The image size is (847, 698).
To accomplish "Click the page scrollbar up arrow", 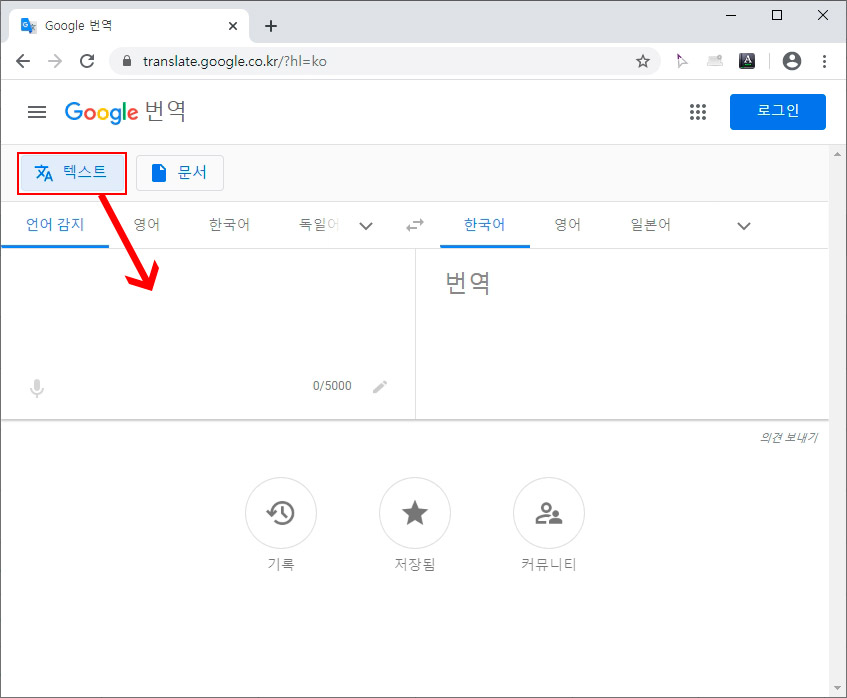I will click(x=837, y=154).
